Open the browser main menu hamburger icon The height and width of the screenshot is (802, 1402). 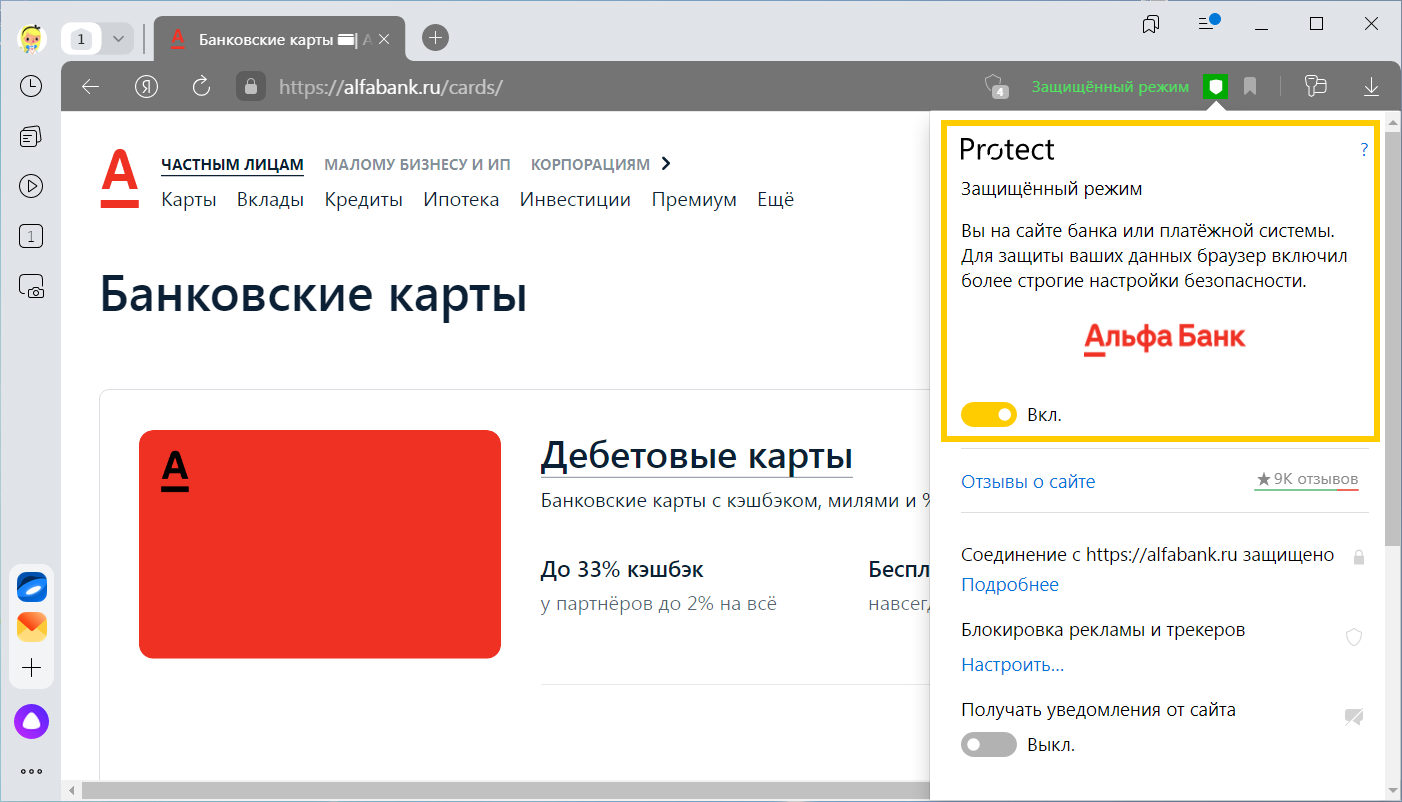click(x=1207, y=23)
